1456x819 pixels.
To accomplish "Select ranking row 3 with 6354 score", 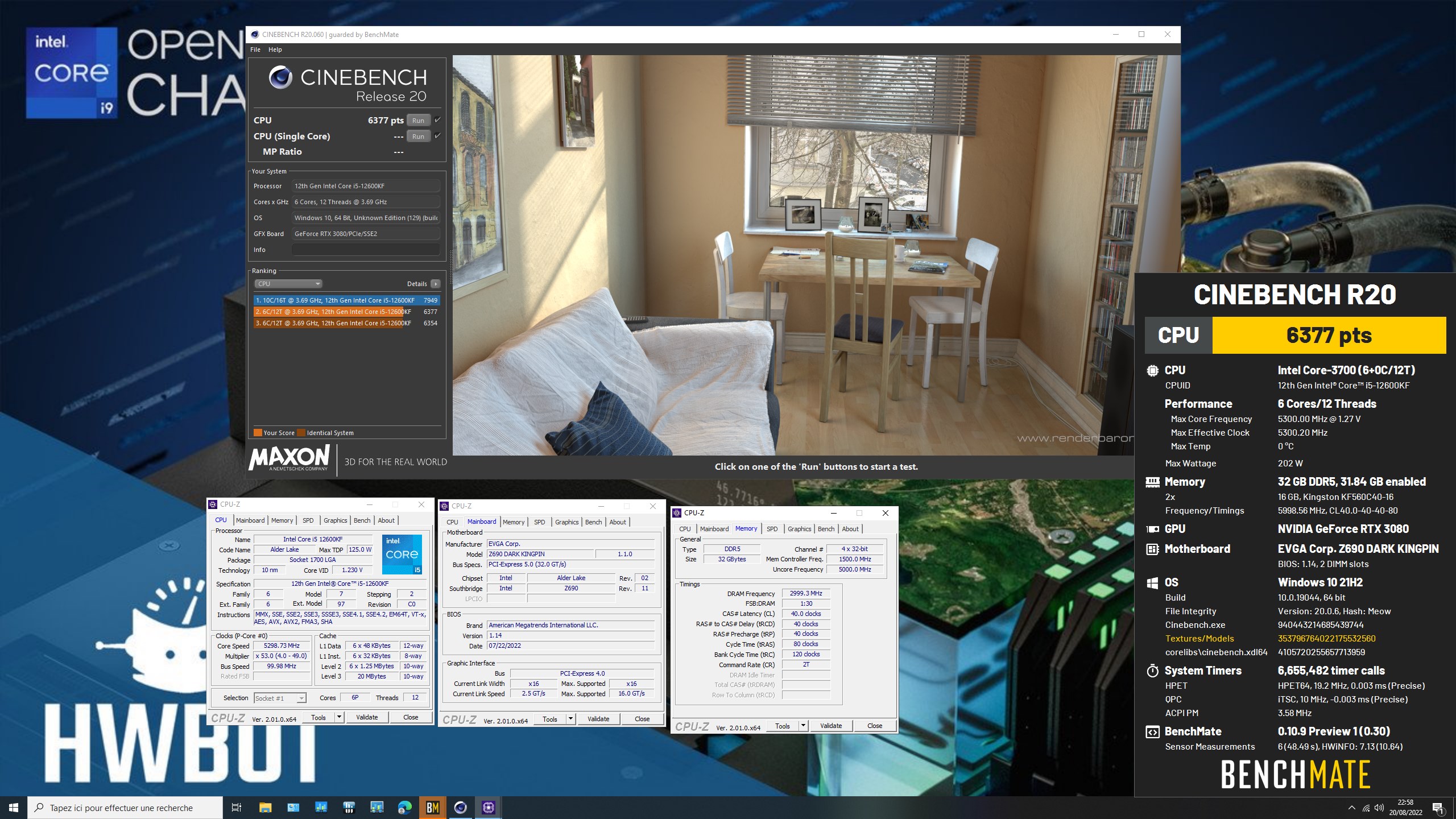I will tap(346, 323).
